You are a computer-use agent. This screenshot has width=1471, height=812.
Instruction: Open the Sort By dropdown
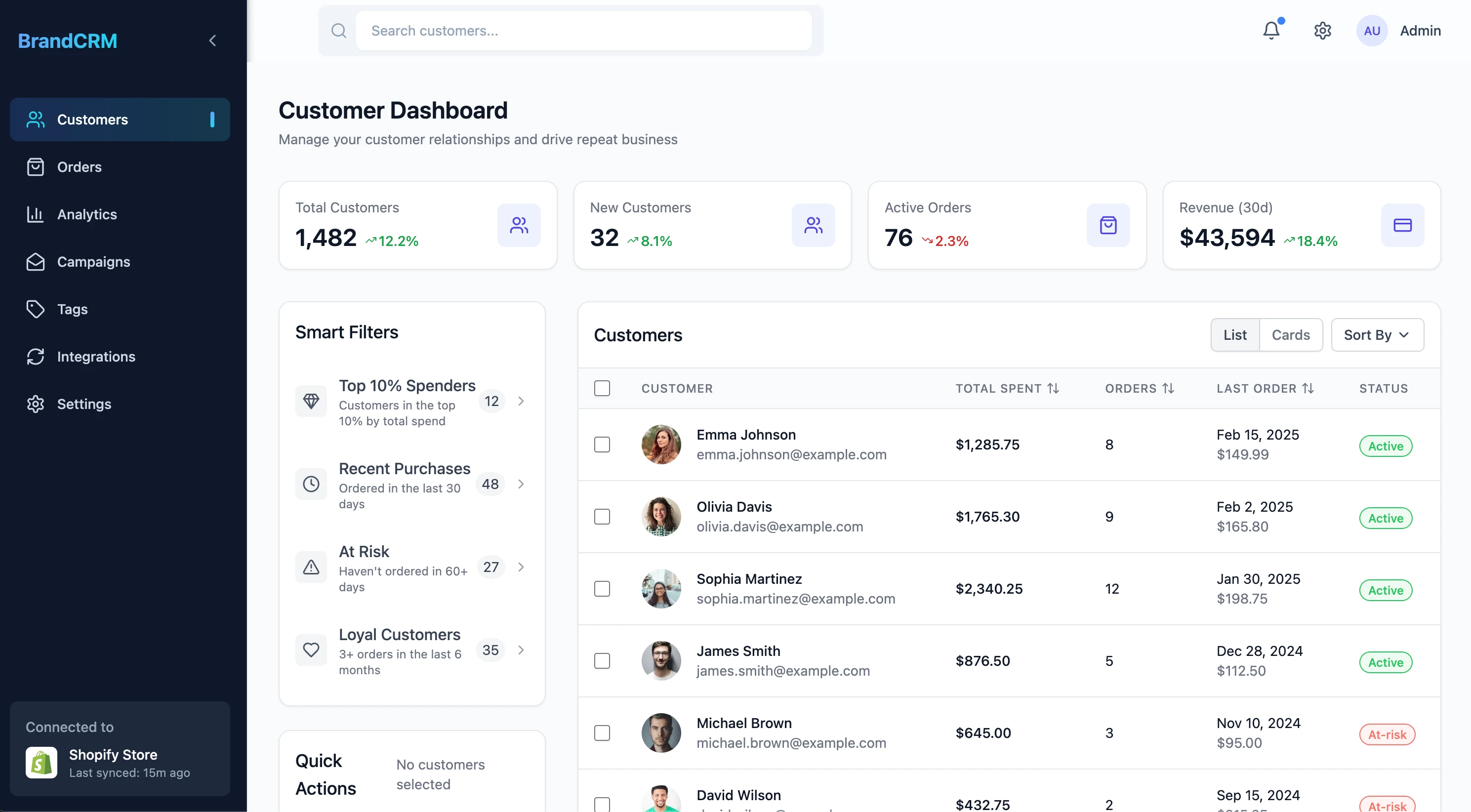(x=1377, y=334)
